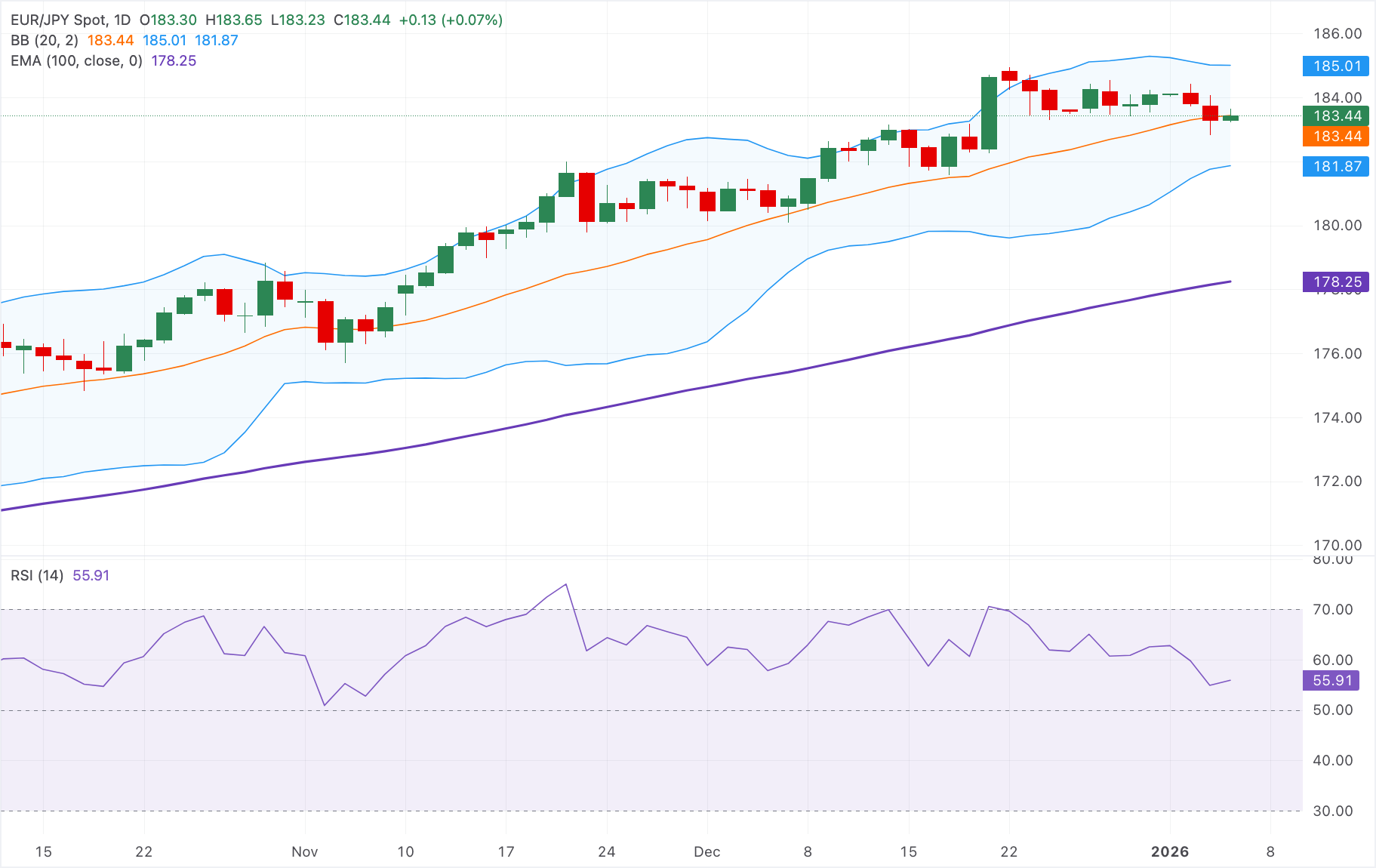The width and height of the screenshot is (1376, 868).
Task: Click the orange 183.44 BB basis price label
Action: (1334, 137)
